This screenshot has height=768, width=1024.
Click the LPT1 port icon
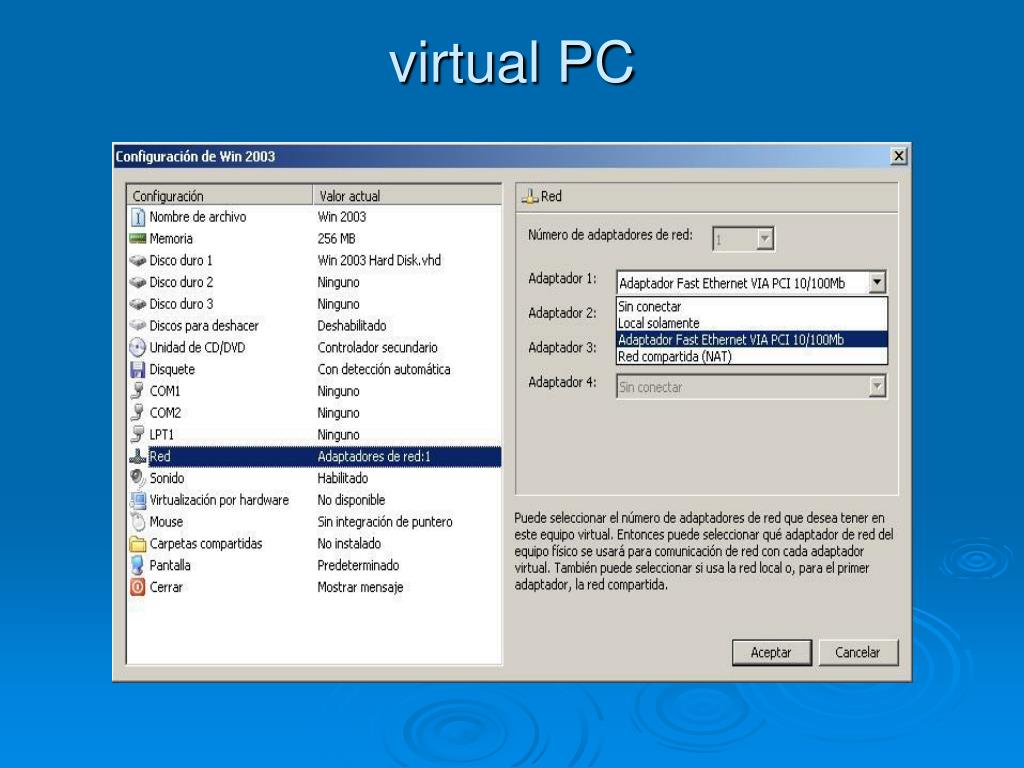coord(138,434)
